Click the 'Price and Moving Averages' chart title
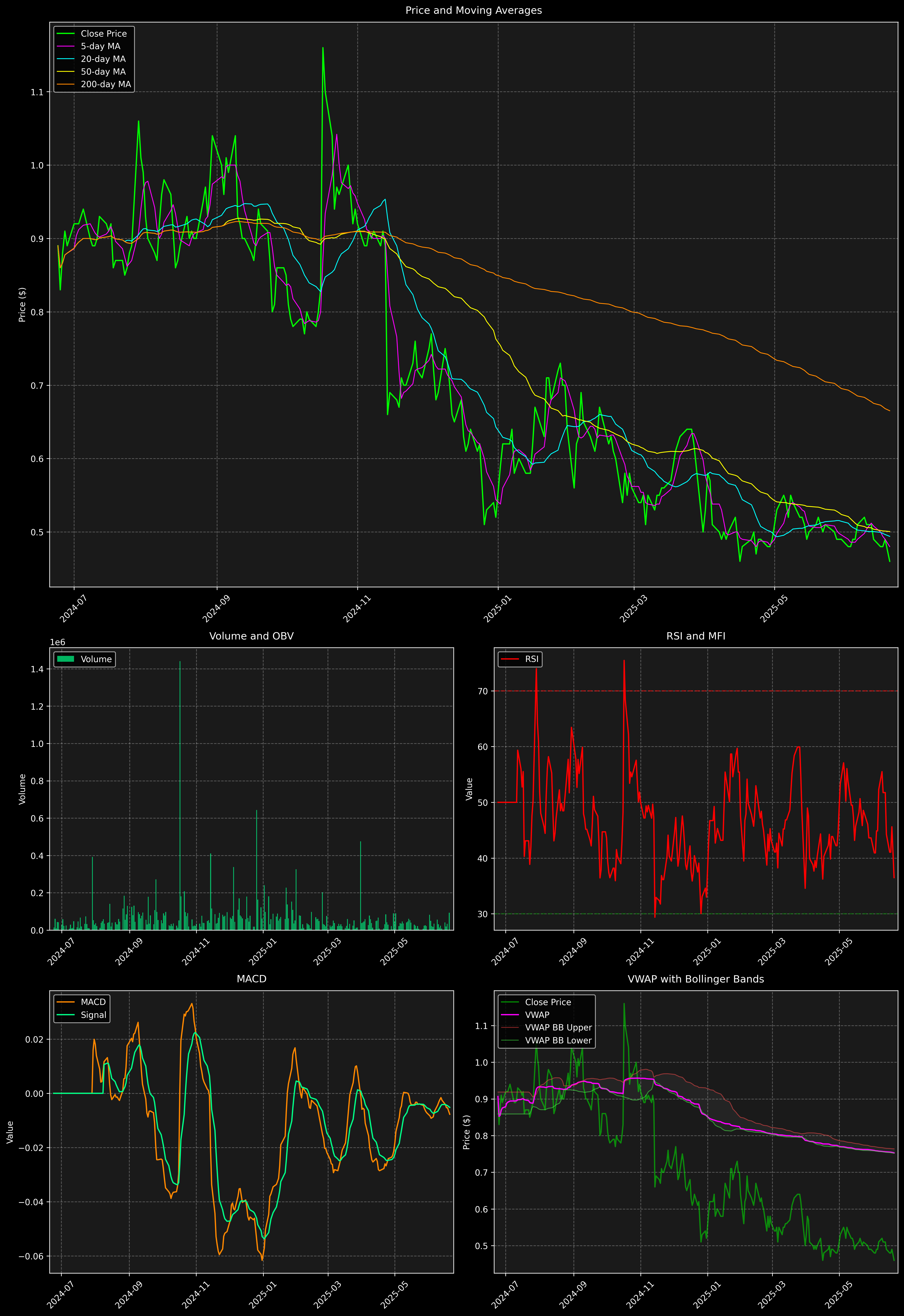This screenshot has height=1316, width=904. click(473, 10)
